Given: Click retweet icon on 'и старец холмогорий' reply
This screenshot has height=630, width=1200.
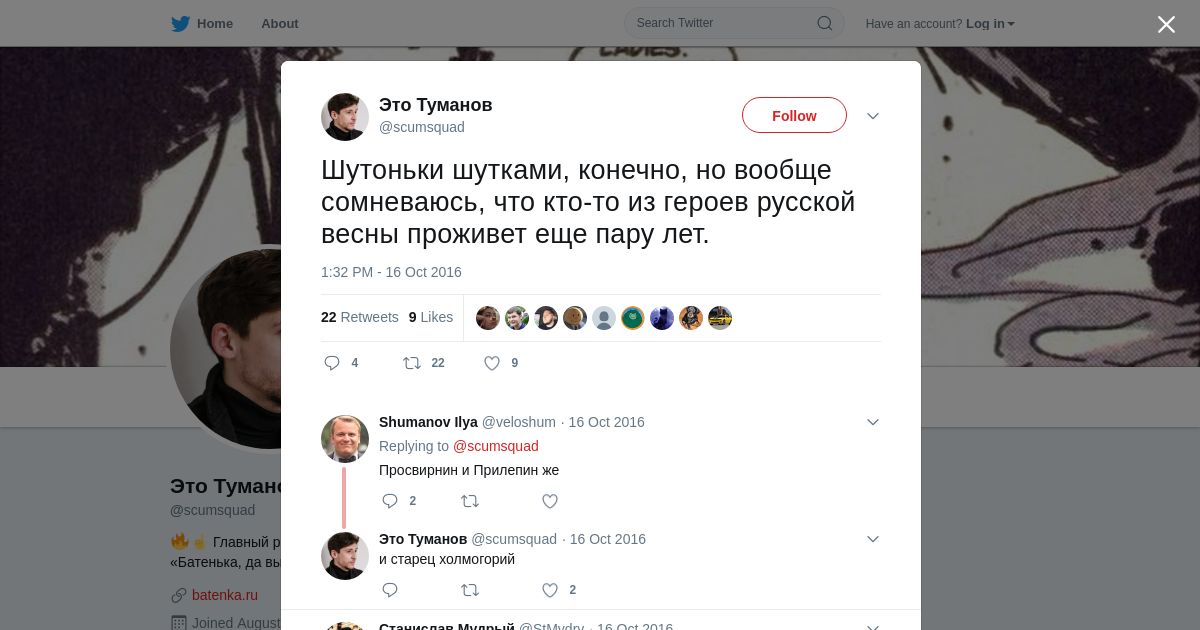Looking at the screenshot, I should pos(470,590).
